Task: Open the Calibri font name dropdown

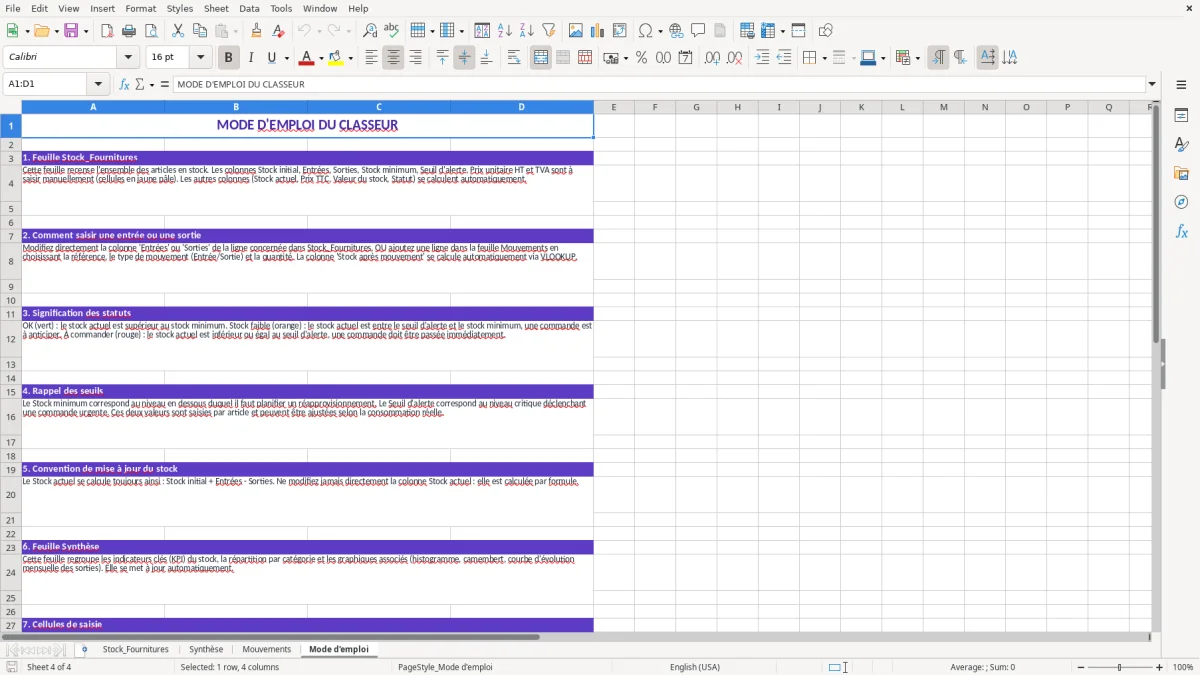Action: pos(129,58)
